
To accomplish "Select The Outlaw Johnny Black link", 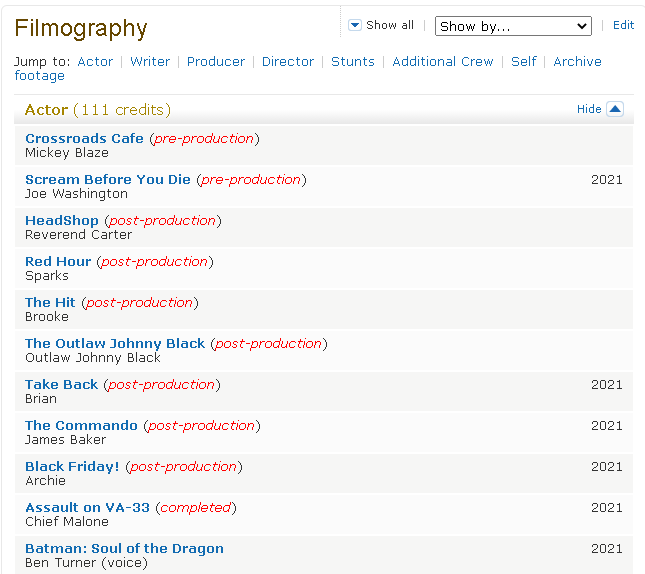I will 115,343.
